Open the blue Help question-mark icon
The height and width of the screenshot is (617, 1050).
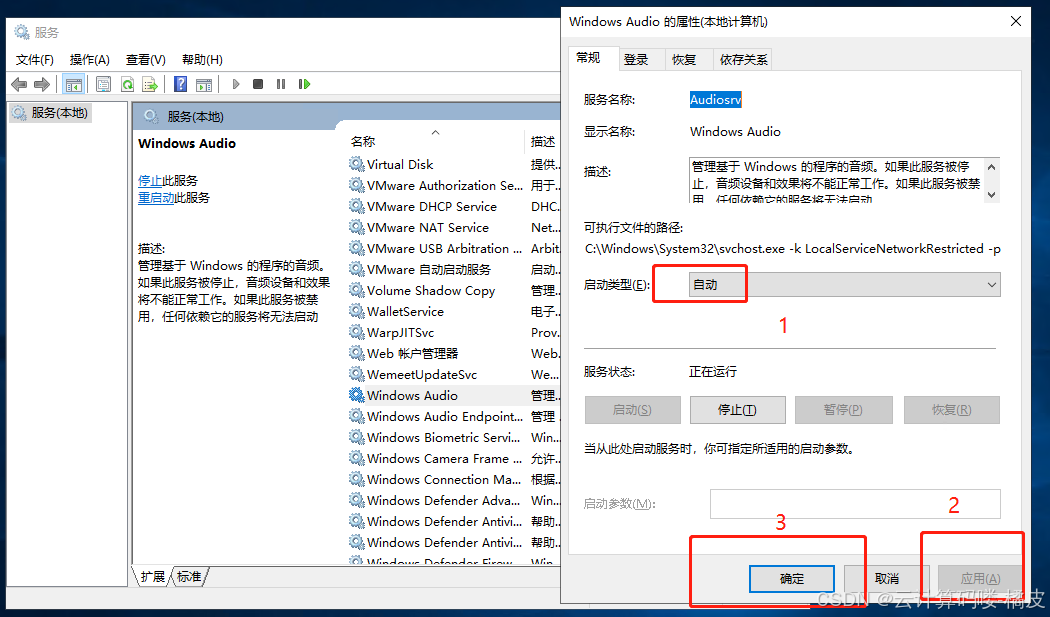[x=180, y=84]
